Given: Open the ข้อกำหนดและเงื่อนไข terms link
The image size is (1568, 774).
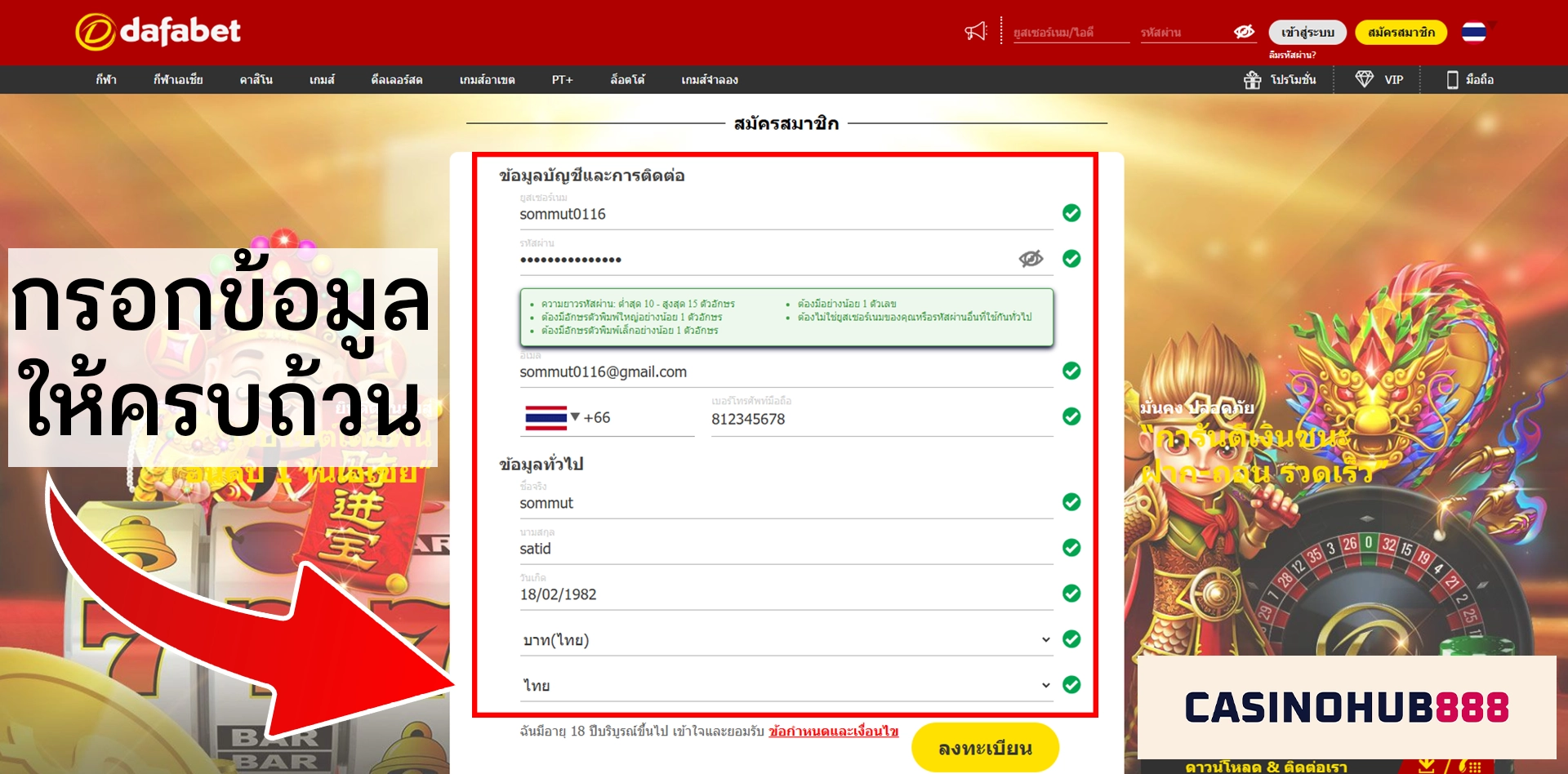Looking at the screenshot, I should 834,732.
